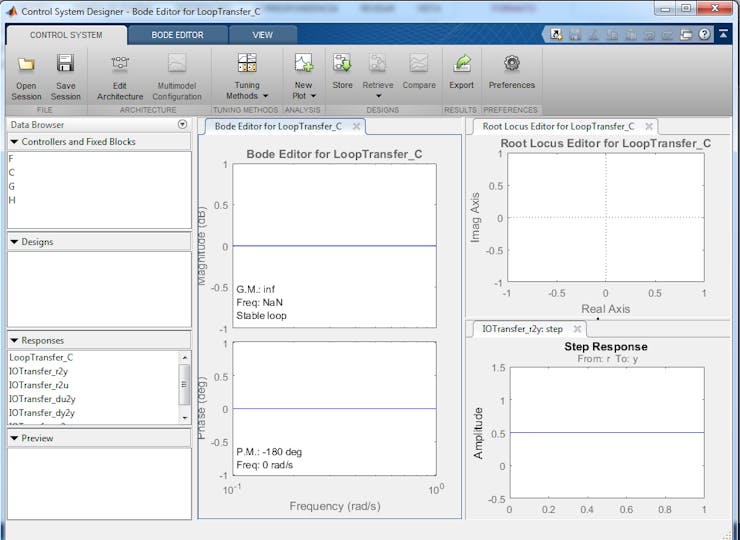Select controller block C in list
The image size is (740, 540).
[12, 172]
